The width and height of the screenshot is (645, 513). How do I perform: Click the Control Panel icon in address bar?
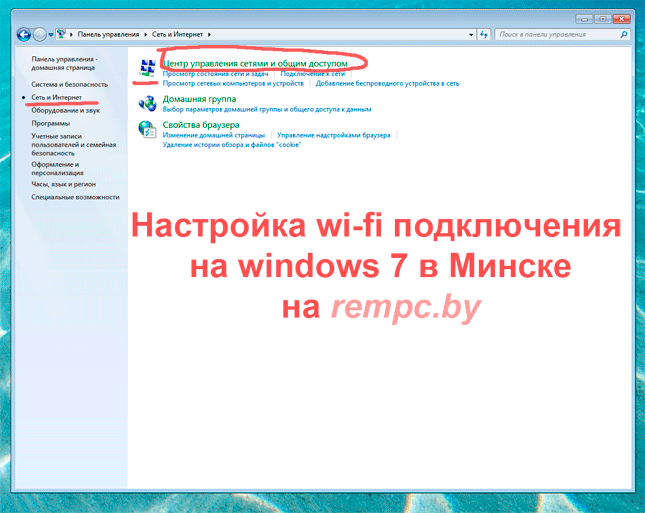61,34
